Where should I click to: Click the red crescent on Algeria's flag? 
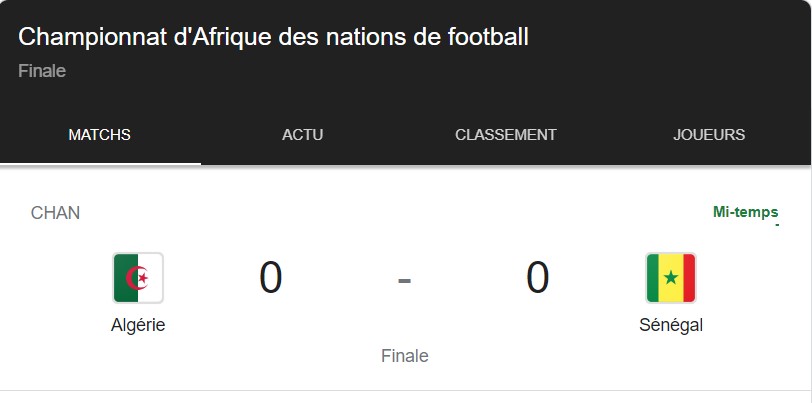142,277
